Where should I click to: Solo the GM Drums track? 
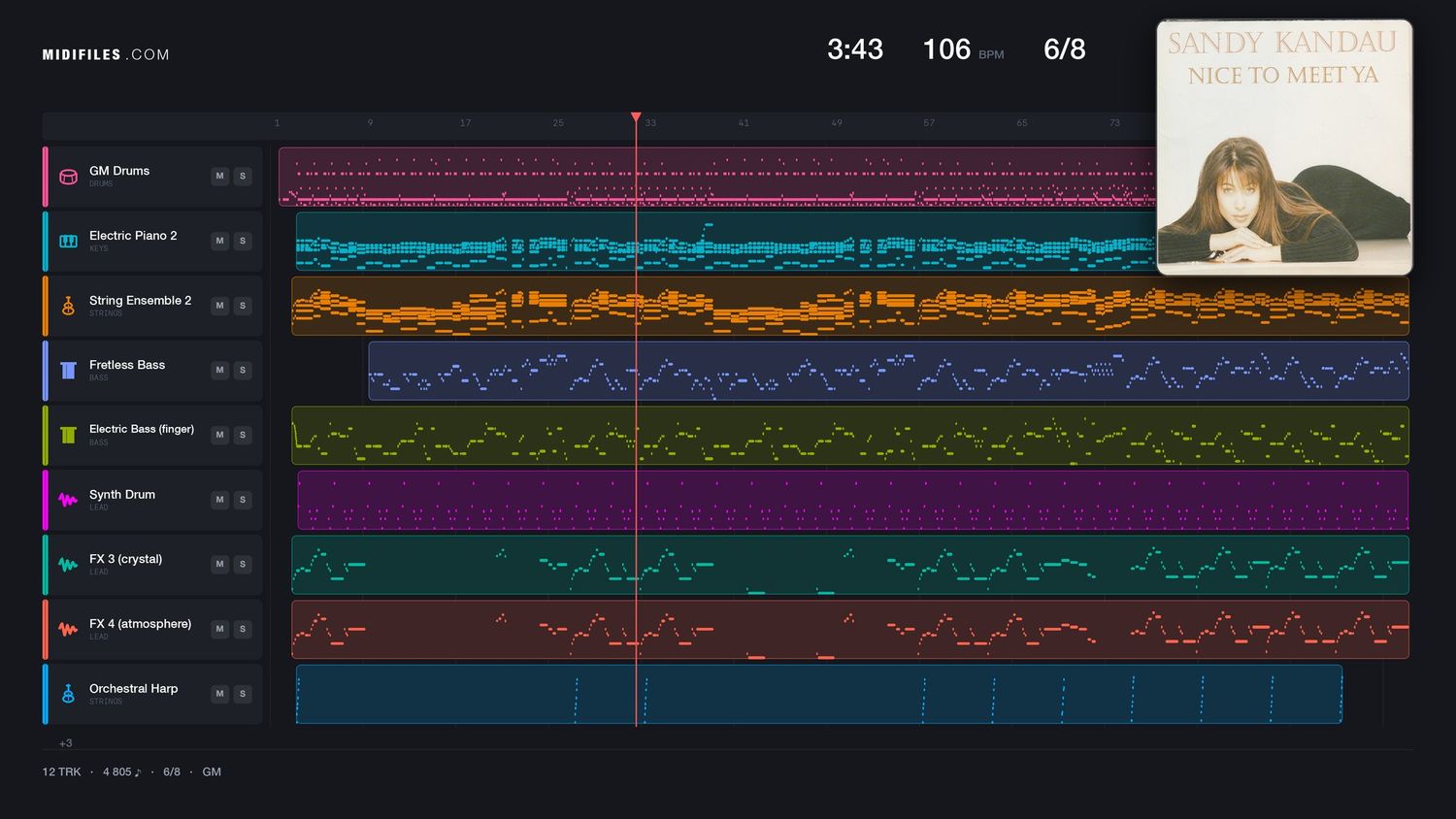pyautogui.click(x=243, y=176)
